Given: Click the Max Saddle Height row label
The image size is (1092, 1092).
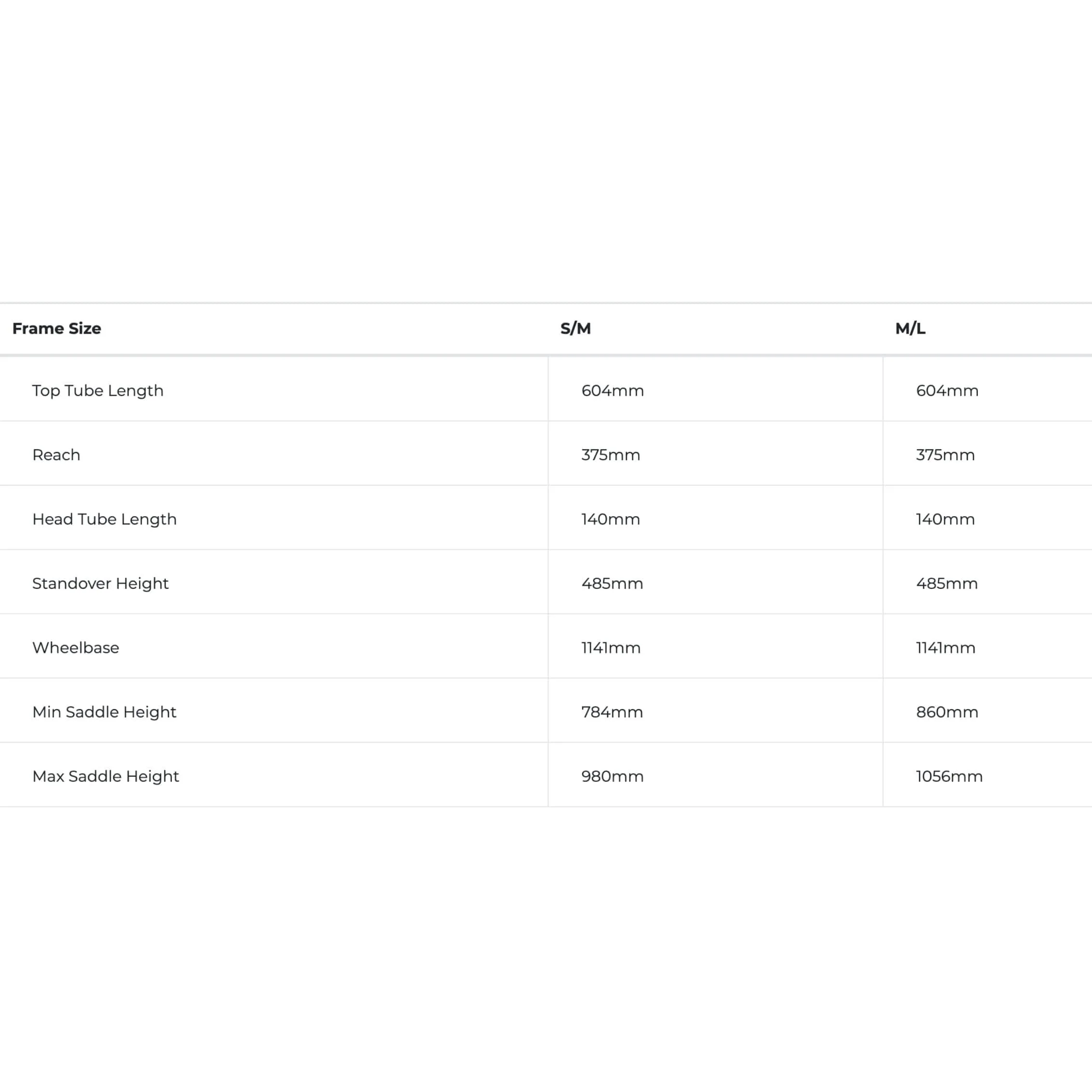Looking at the screenshot, I should 106,776.
